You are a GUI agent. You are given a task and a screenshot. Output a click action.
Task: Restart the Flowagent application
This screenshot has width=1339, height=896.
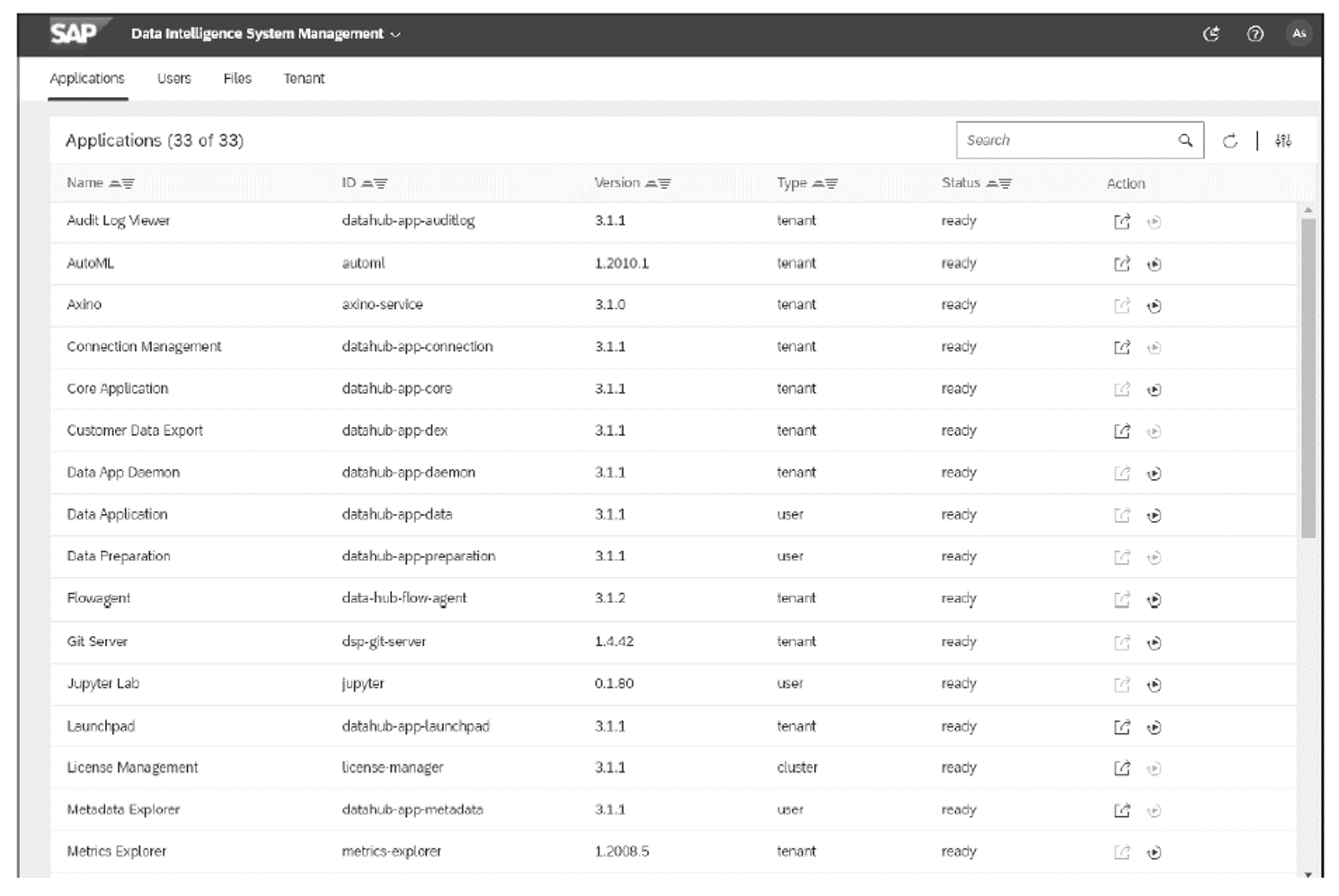click(1155, 600)
